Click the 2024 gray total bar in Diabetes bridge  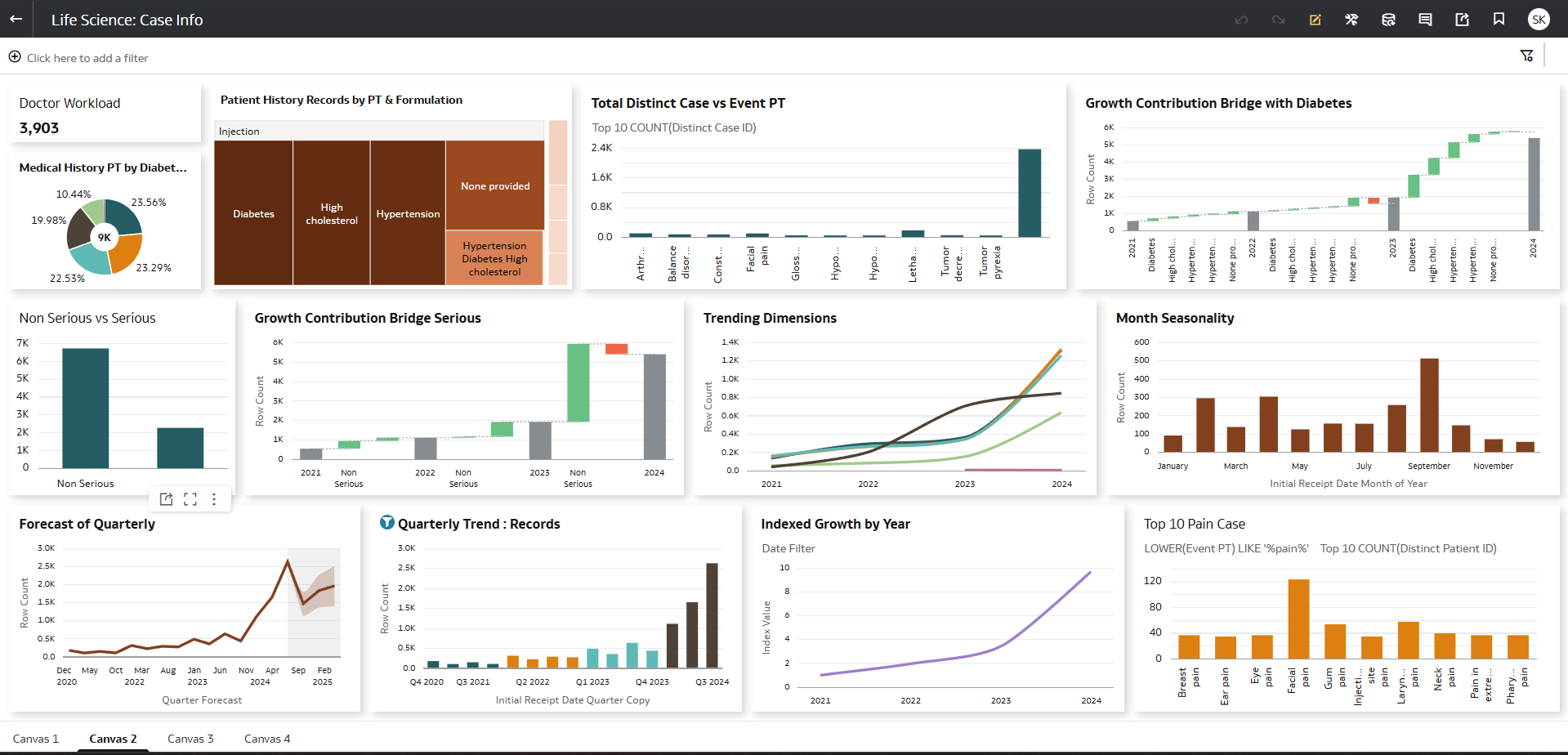pyautogui.click(x=1534, y=184)
